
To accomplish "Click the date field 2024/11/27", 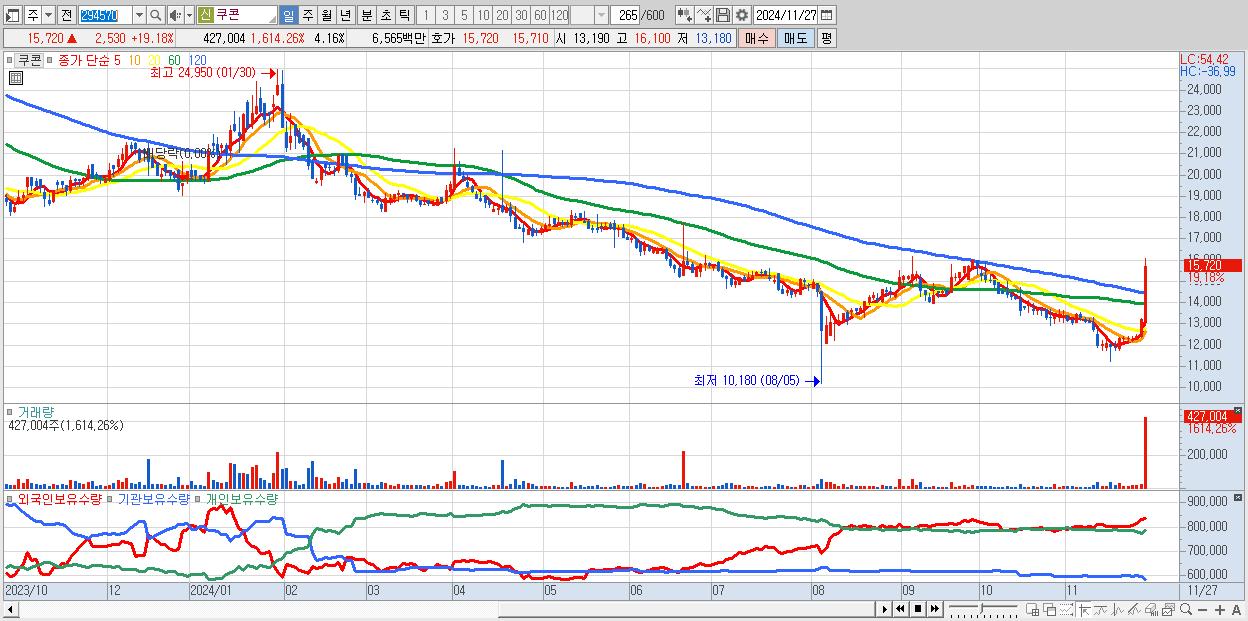I will coord(786,15).
